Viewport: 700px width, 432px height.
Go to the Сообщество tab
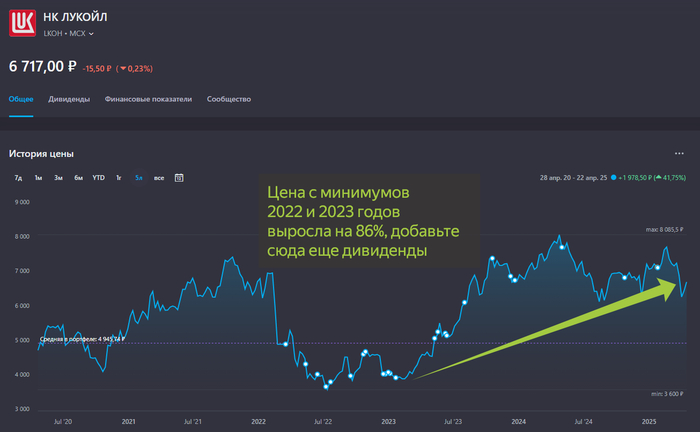229,100
